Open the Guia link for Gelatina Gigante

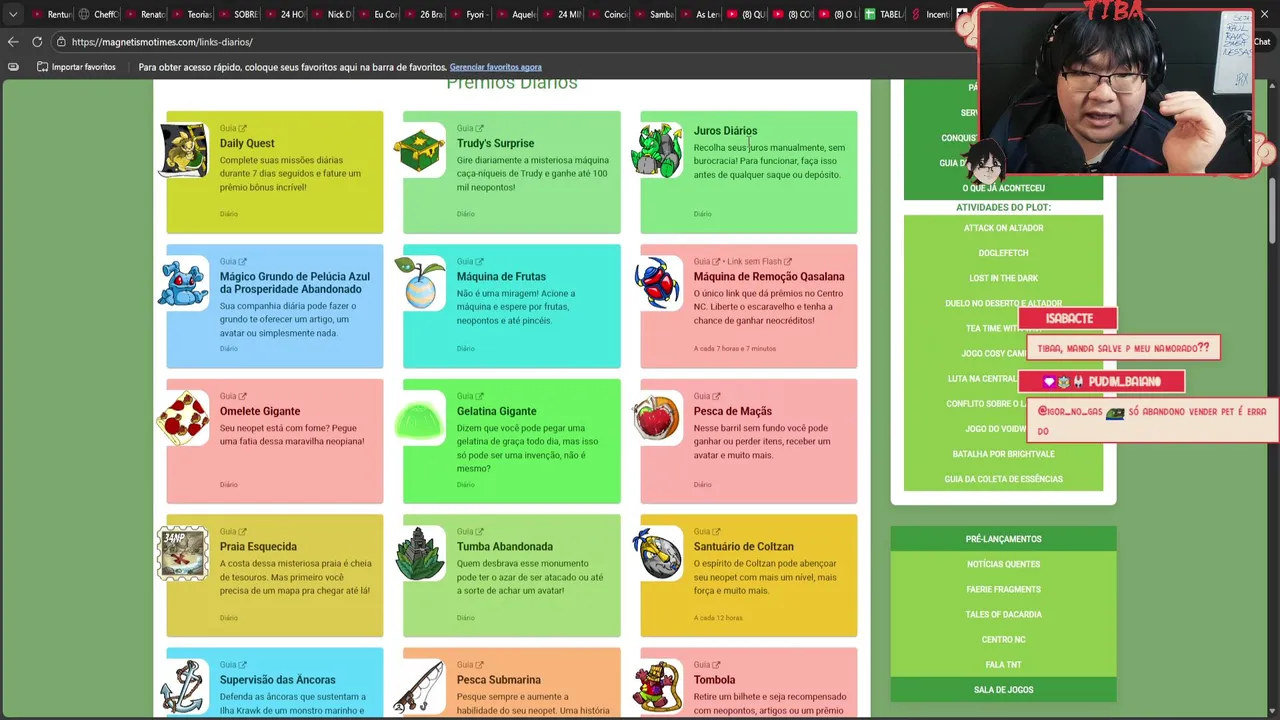pos(470,396)
